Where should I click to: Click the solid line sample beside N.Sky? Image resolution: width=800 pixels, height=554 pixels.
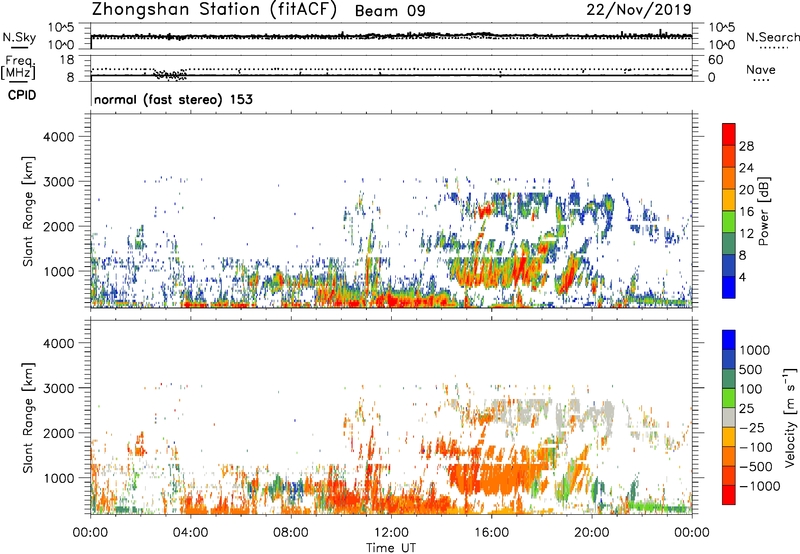pos(19,47)
